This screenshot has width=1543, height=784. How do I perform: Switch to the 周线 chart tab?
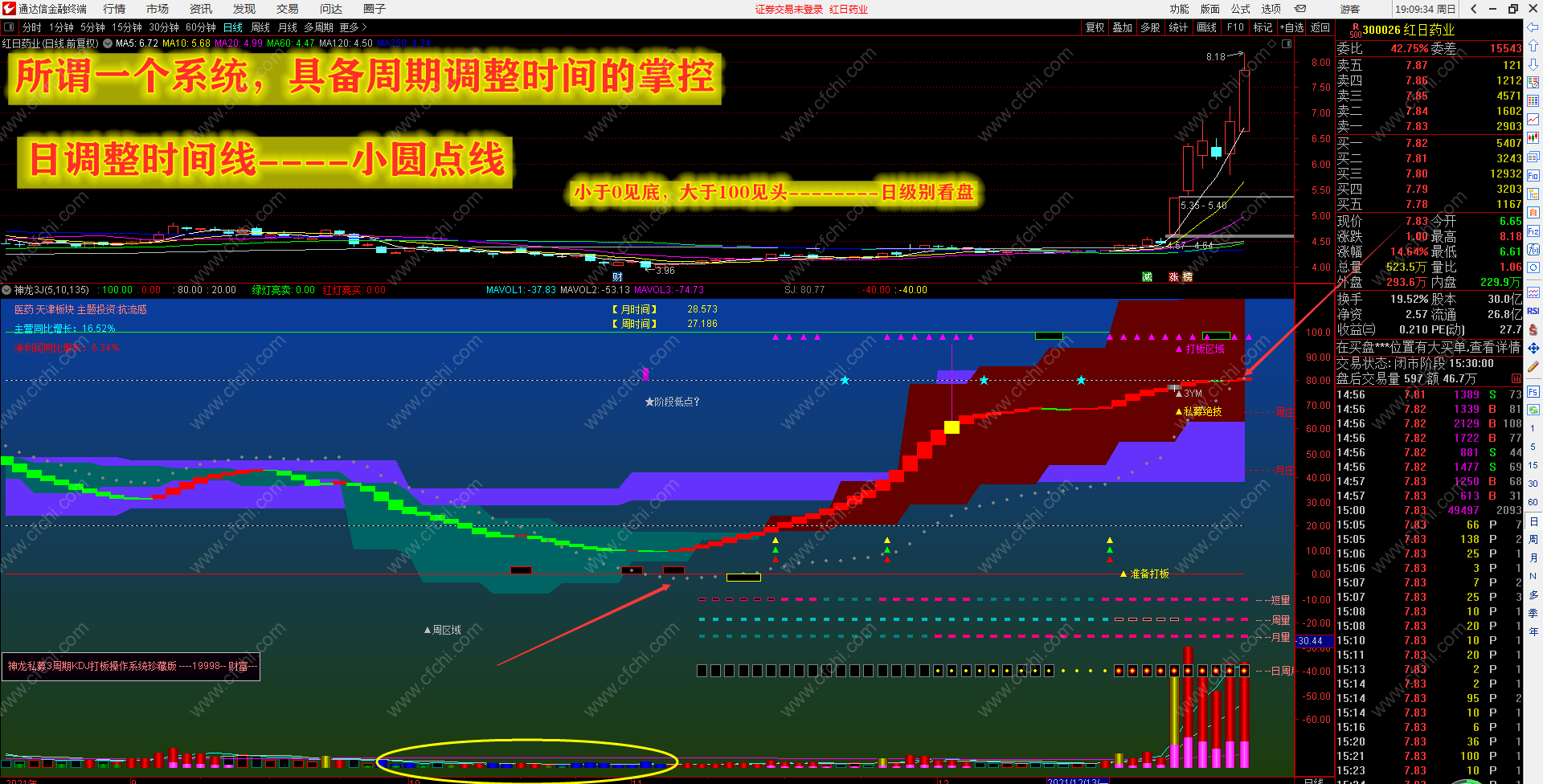tap(260, 27)
